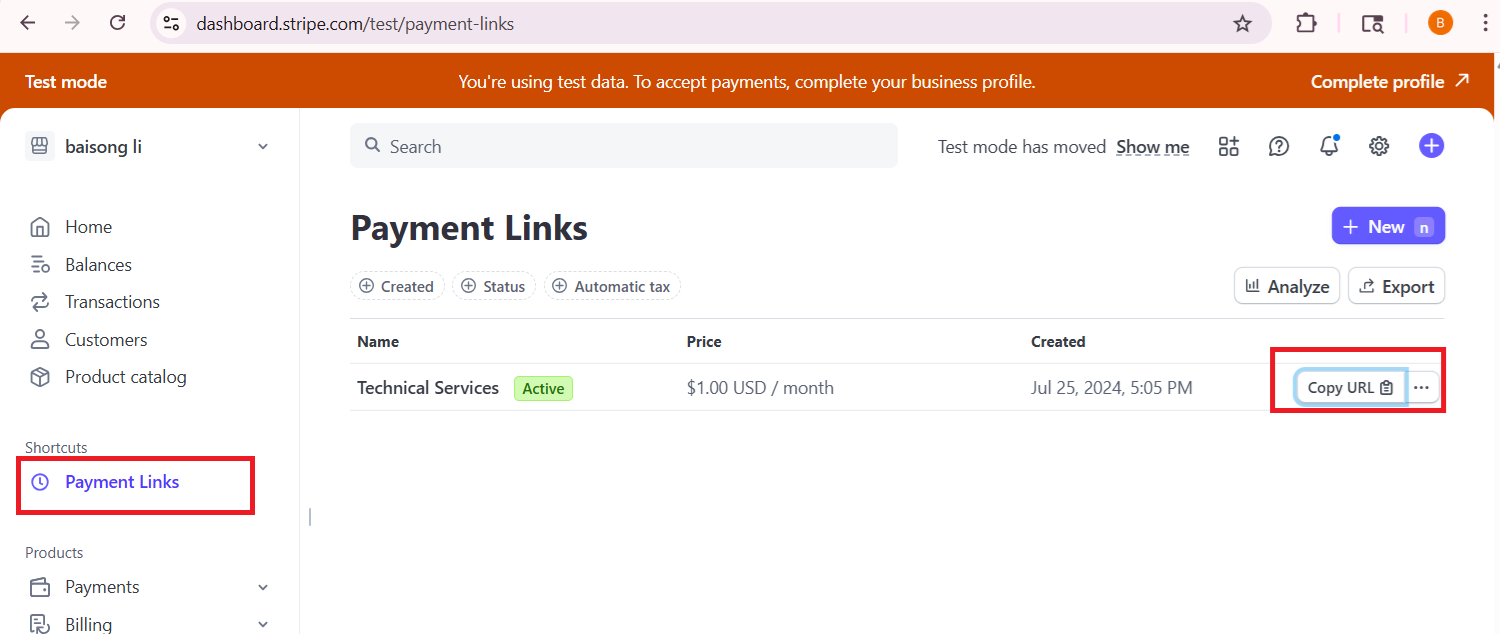Add the Status filter
The image size is (1500, 634).
[x=494, y=287]
